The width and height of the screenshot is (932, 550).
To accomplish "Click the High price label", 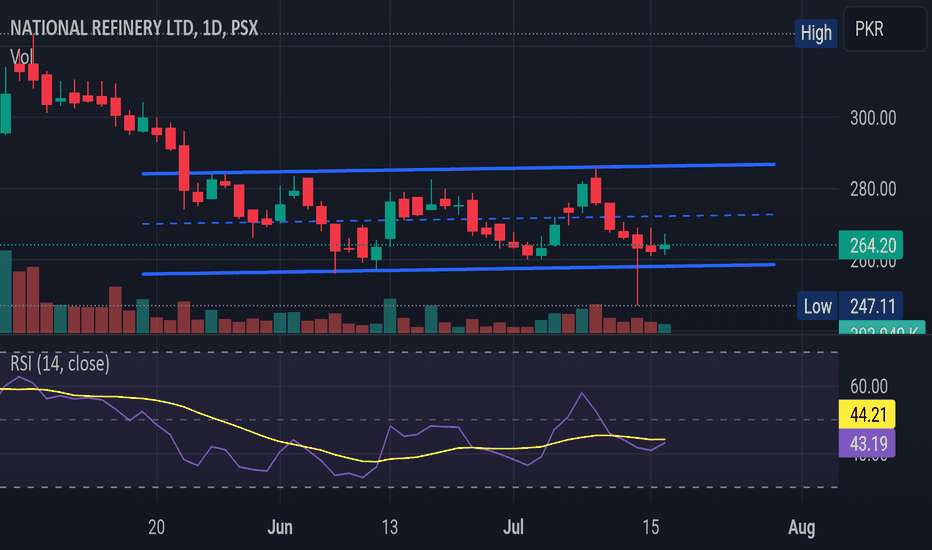I will coord(816,33).
